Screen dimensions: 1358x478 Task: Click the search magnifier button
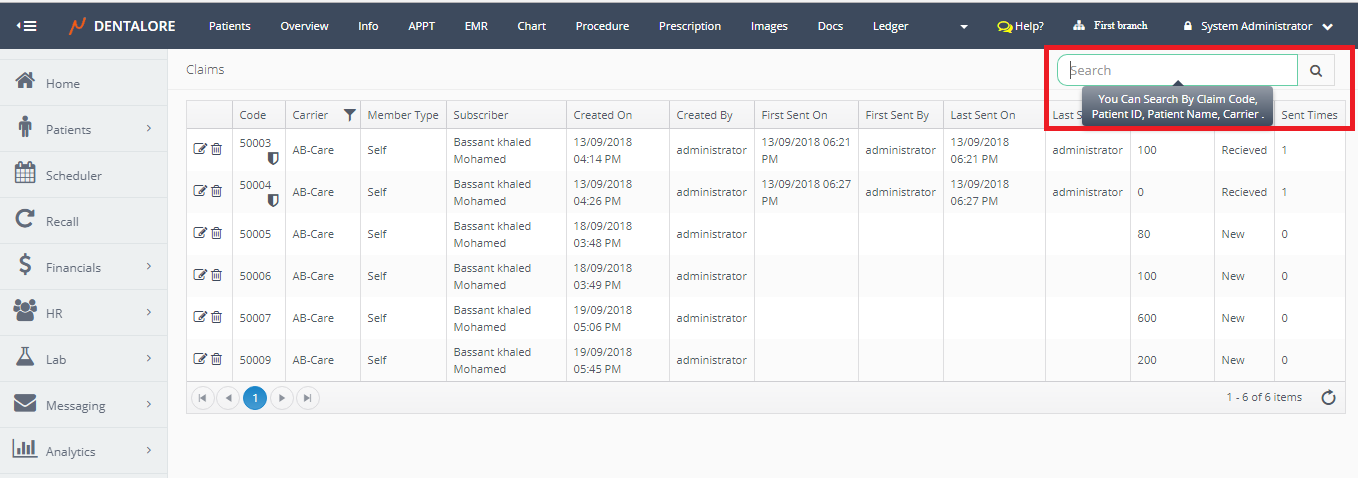pos(1316,71)
